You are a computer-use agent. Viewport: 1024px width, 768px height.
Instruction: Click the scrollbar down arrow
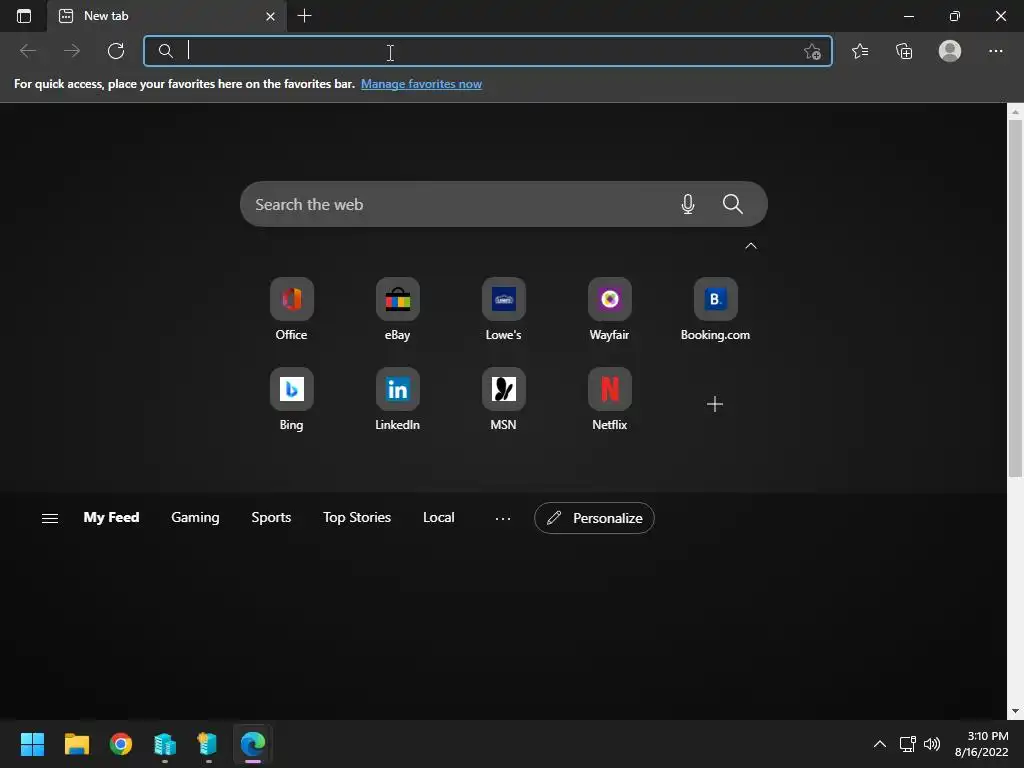point(1015,712)
